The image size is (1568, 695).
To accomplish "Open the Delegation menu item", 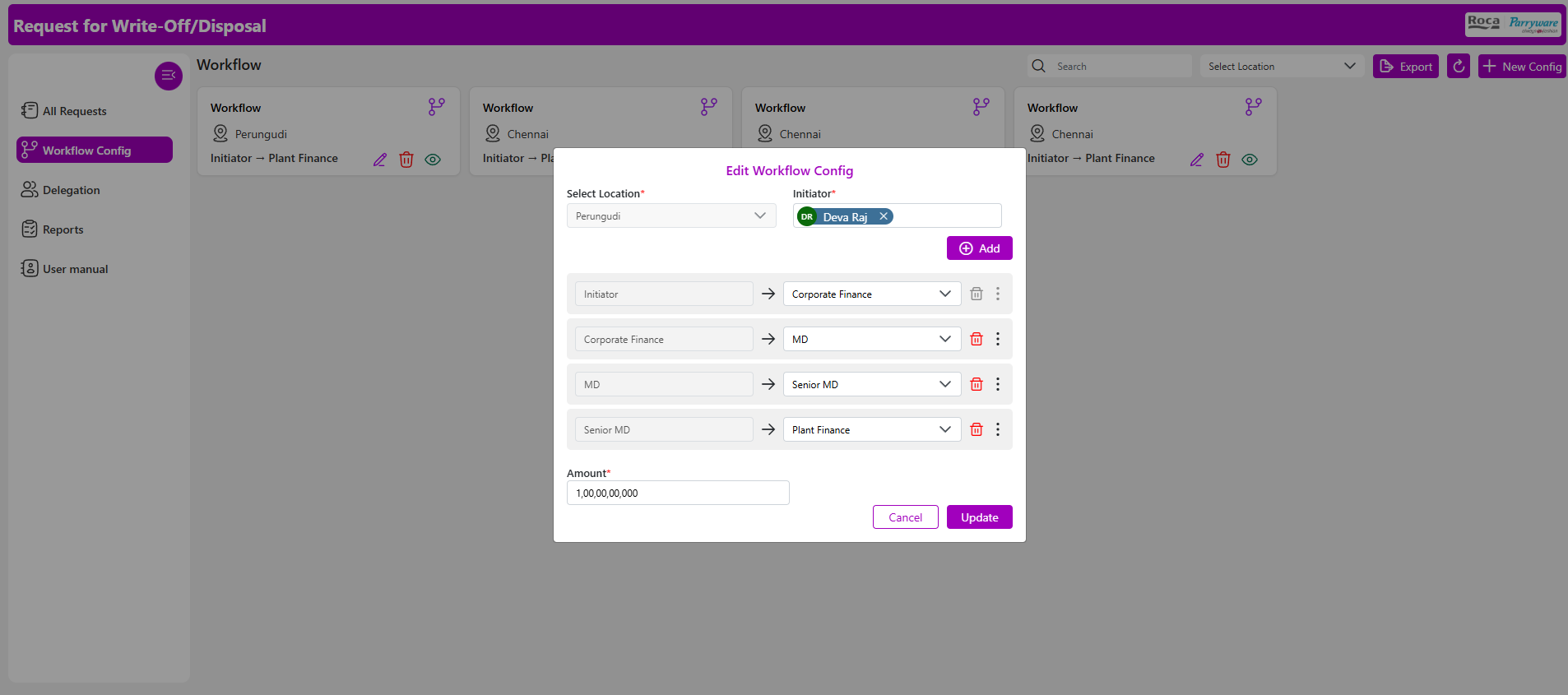I will 72,190.
